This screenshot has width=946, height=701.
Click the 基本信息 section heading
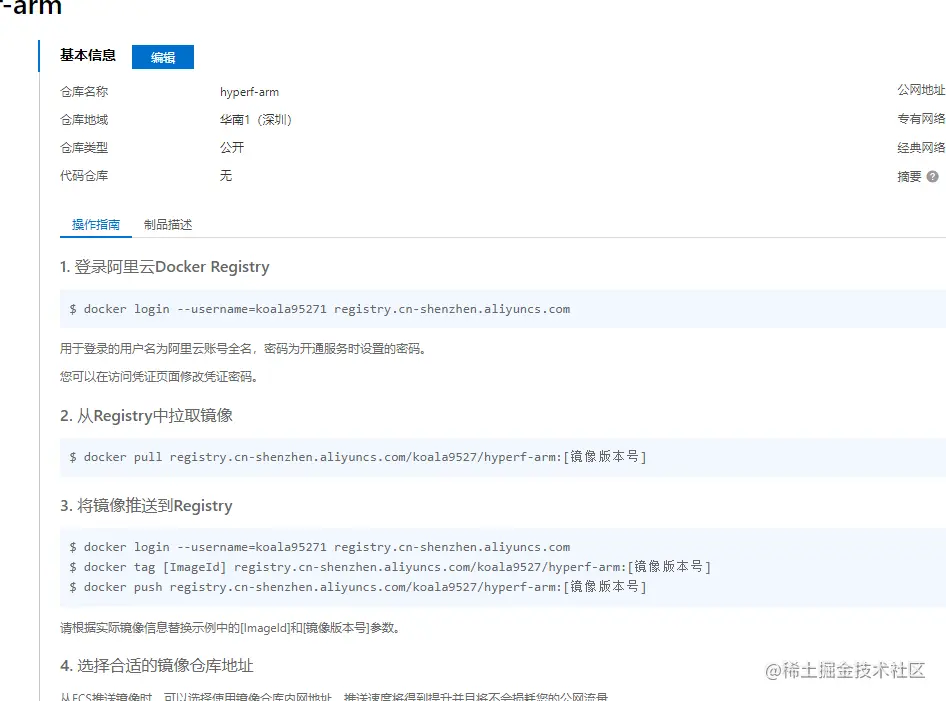(87, 55)
